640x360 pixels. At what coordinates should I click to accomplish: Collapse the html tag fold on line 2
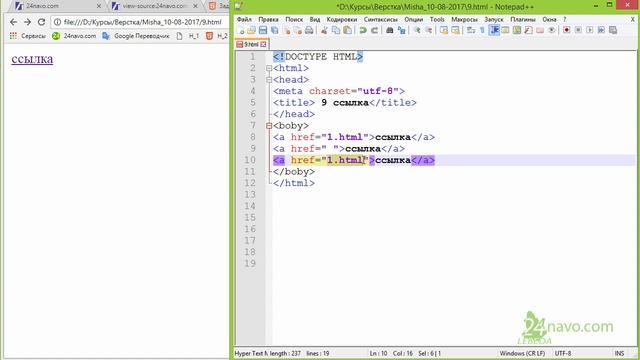[x=269, y=68]
